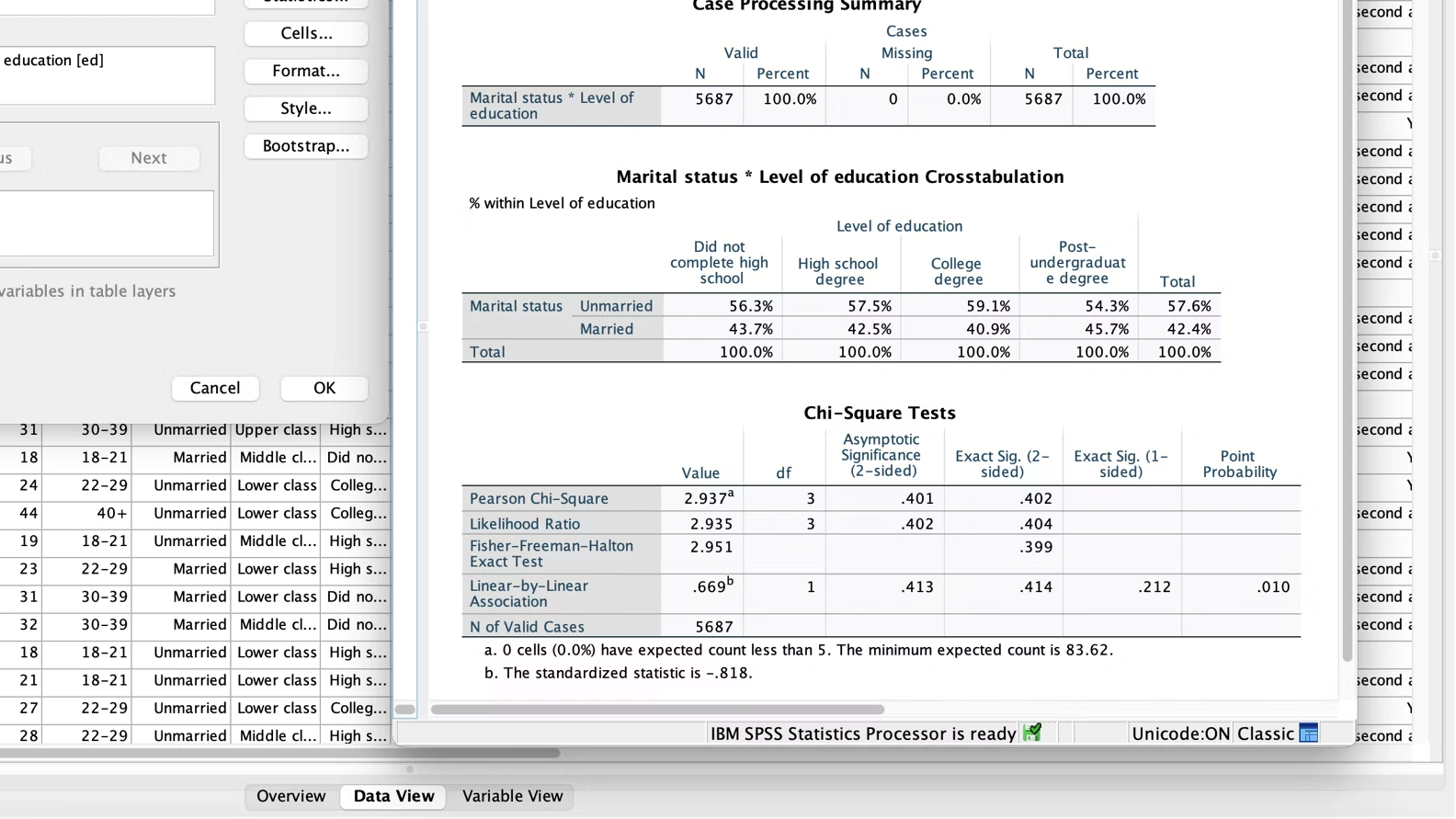Screen dimensions: 1456x819
Task: Click the green processor ready status icon
Action: tap(1032, 733)
